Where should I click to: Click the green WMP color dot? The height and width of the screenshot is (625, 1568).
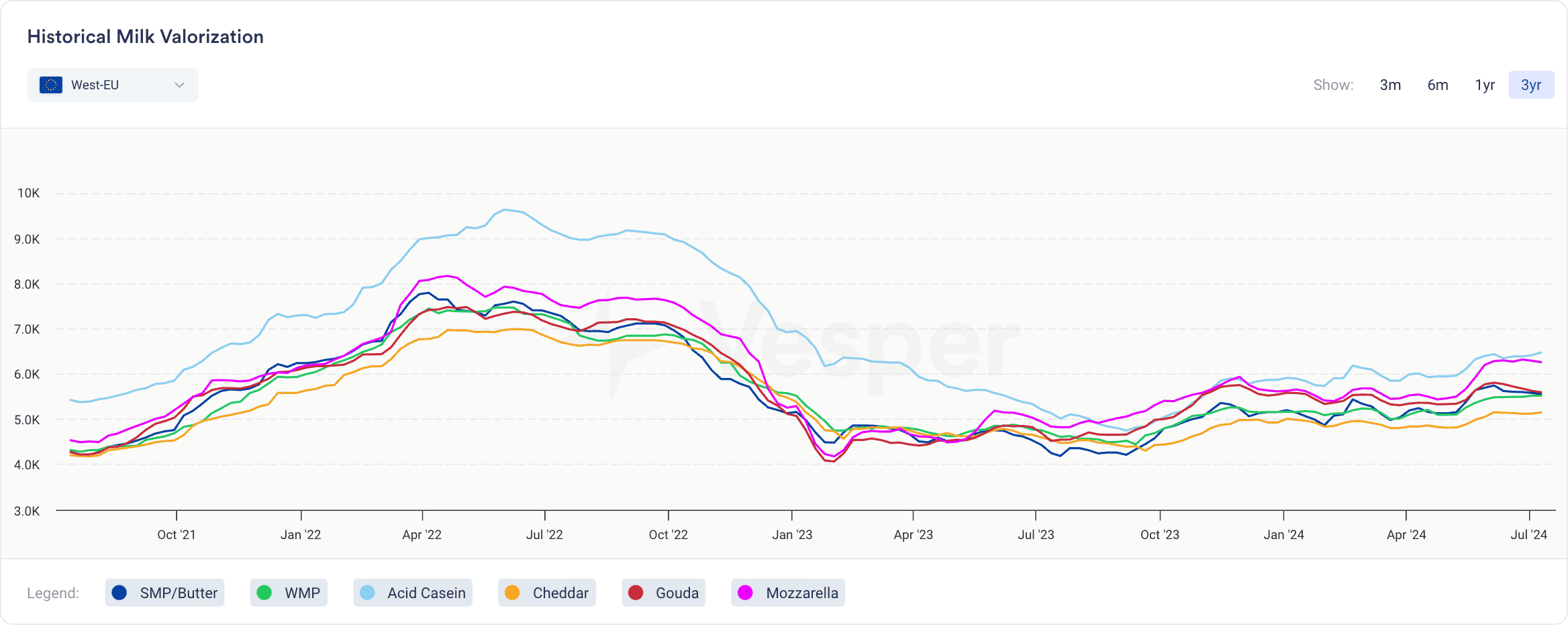[x=264, y=593]
